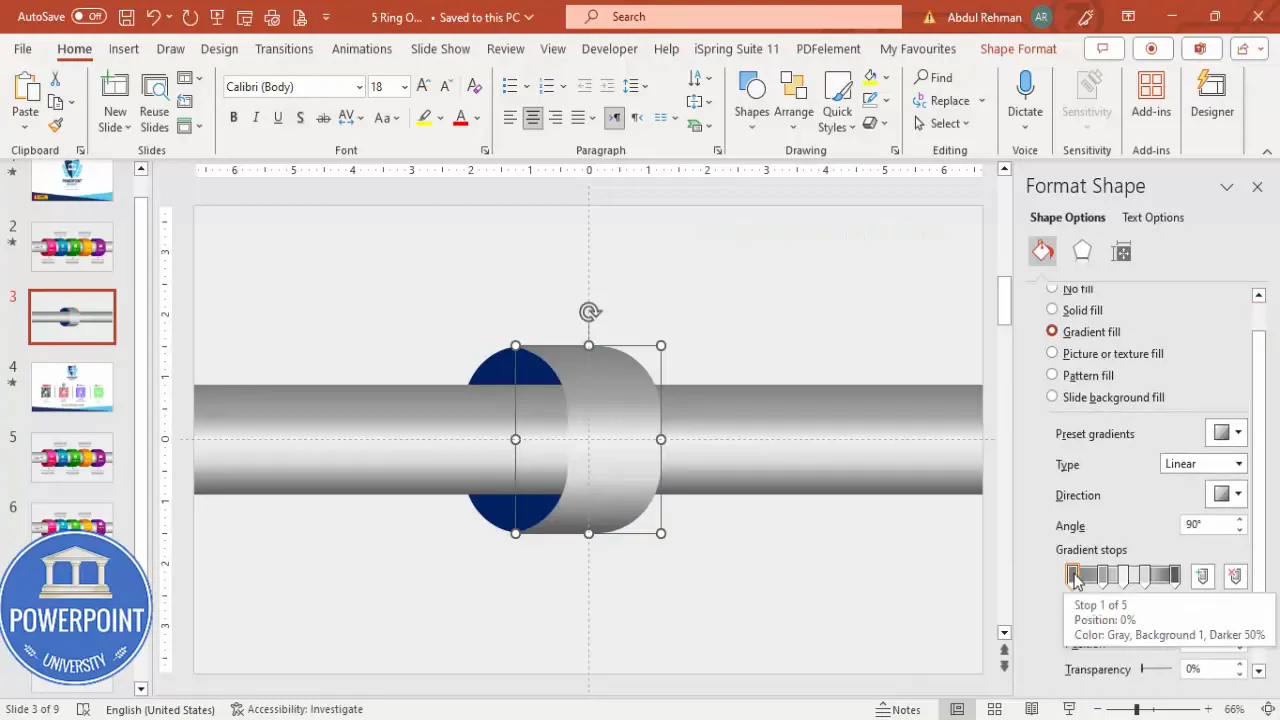Open the font name dropdown

coord(359,87)
